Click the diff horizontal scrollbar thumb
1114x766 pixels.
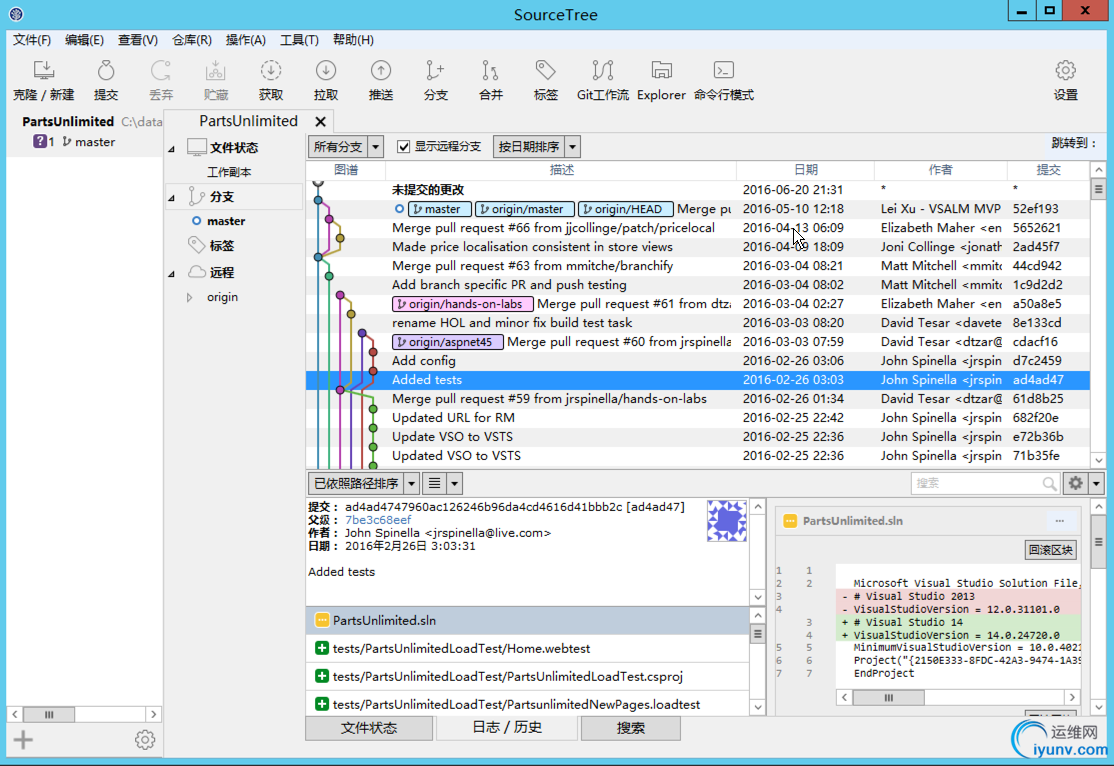(888, 698)
